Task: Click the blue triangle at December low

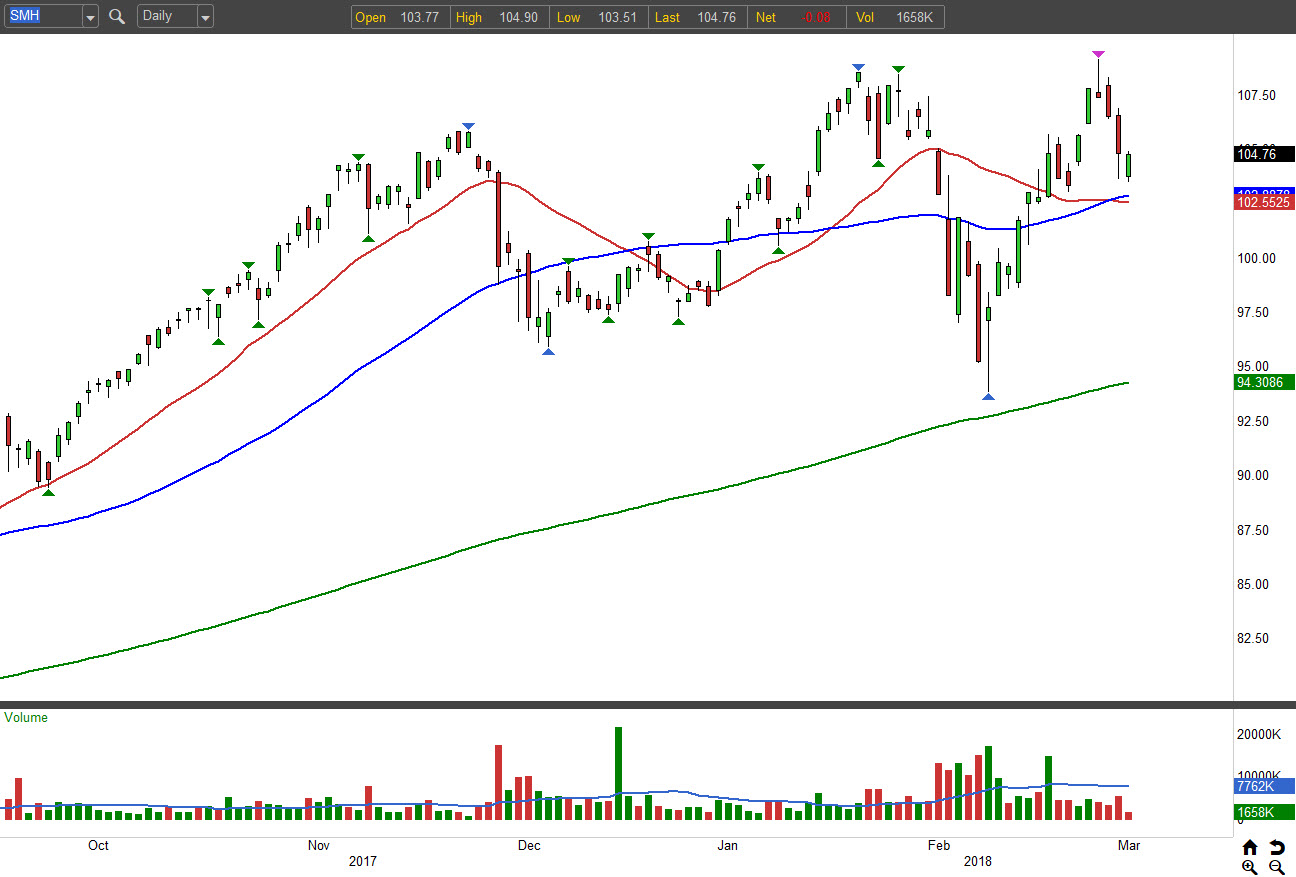Action: point(548,352)
